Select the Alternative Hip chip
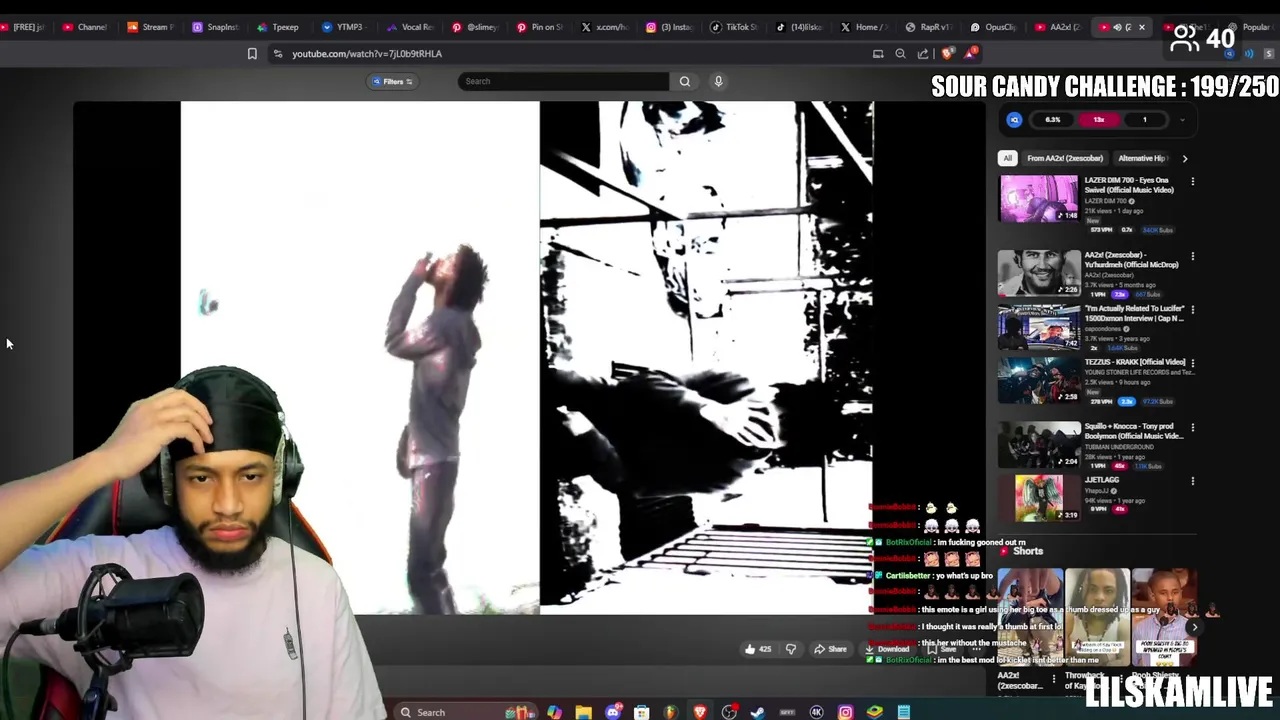The width and height of the screenshot is (1280, 720). click(1142, 158)
